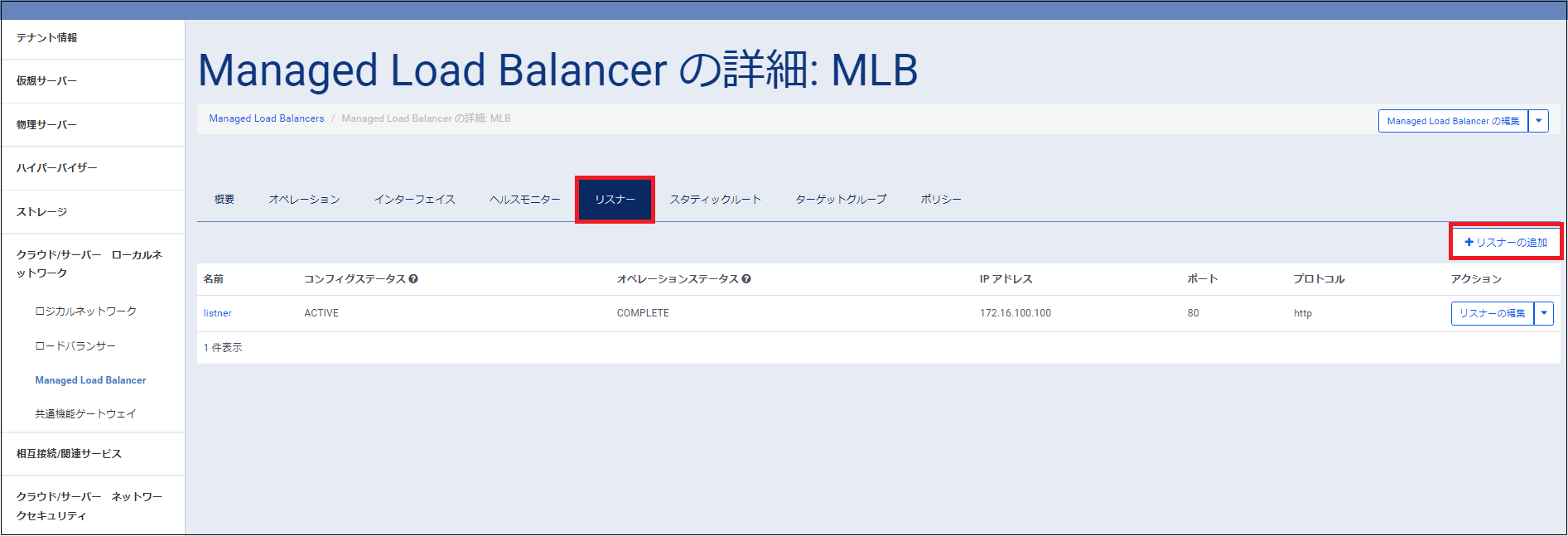Click the ポート column header
The width and height of the screenshot is (1568, 536).
[1203, 279]
